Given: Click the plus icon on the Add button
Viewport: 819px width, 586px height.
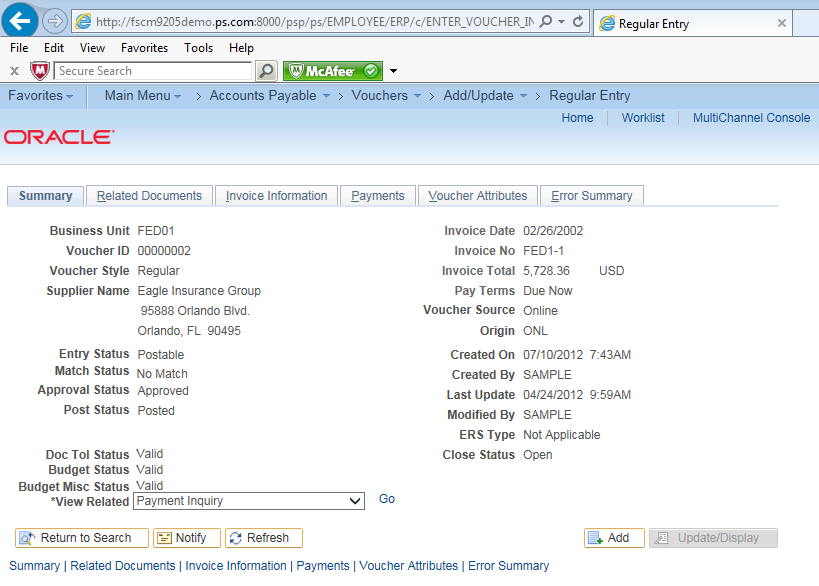Looking at the screenshot, I should point(598,538).
